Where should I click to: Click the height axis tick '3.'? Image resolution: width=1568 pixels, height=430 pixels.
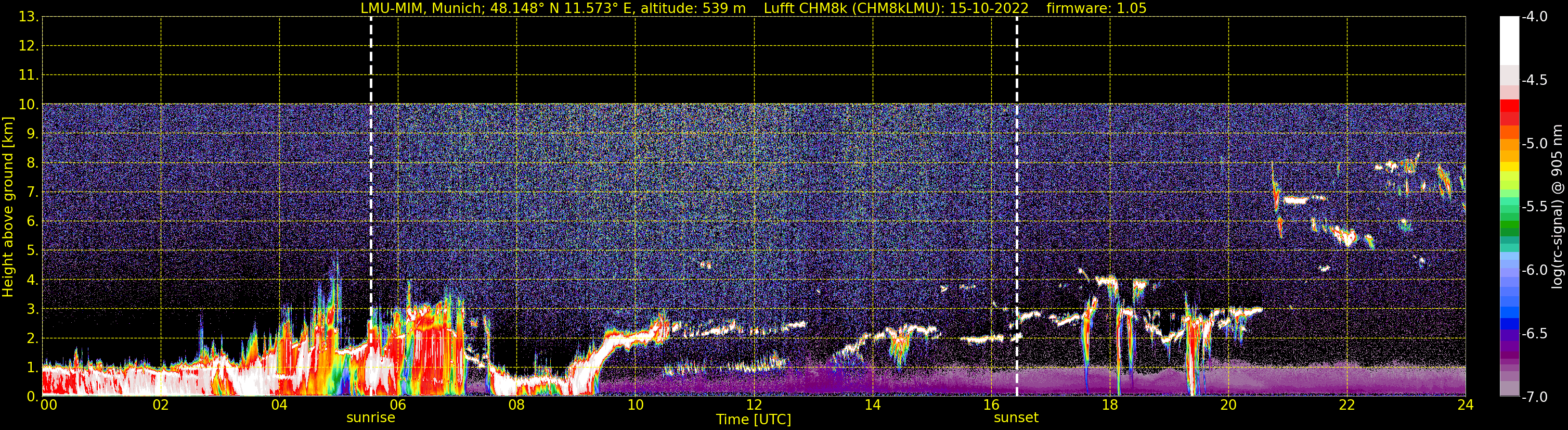click(x=33, y=309)
